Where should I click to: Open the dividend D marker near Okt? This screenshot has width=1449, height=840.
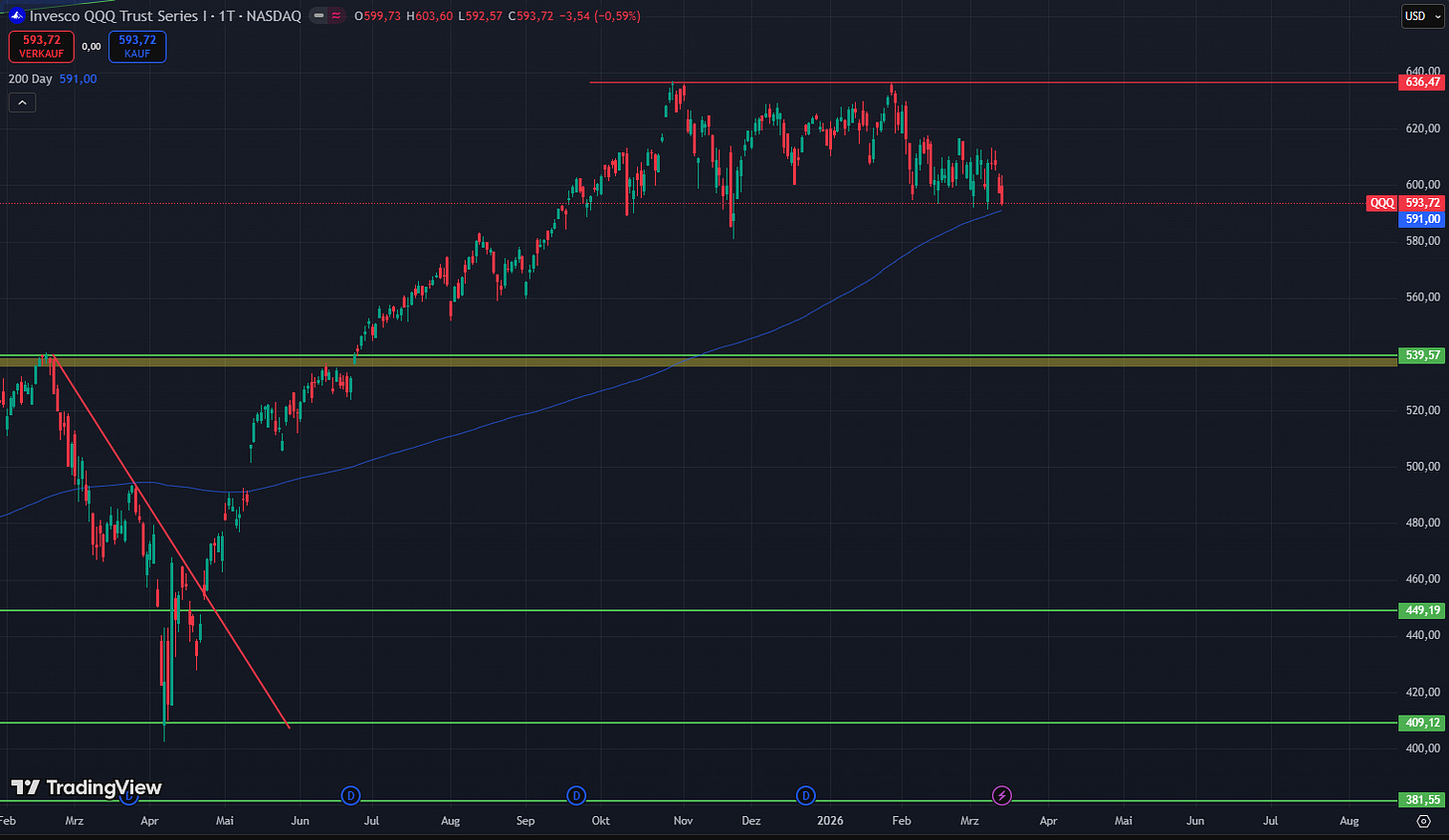click(576, 795)
